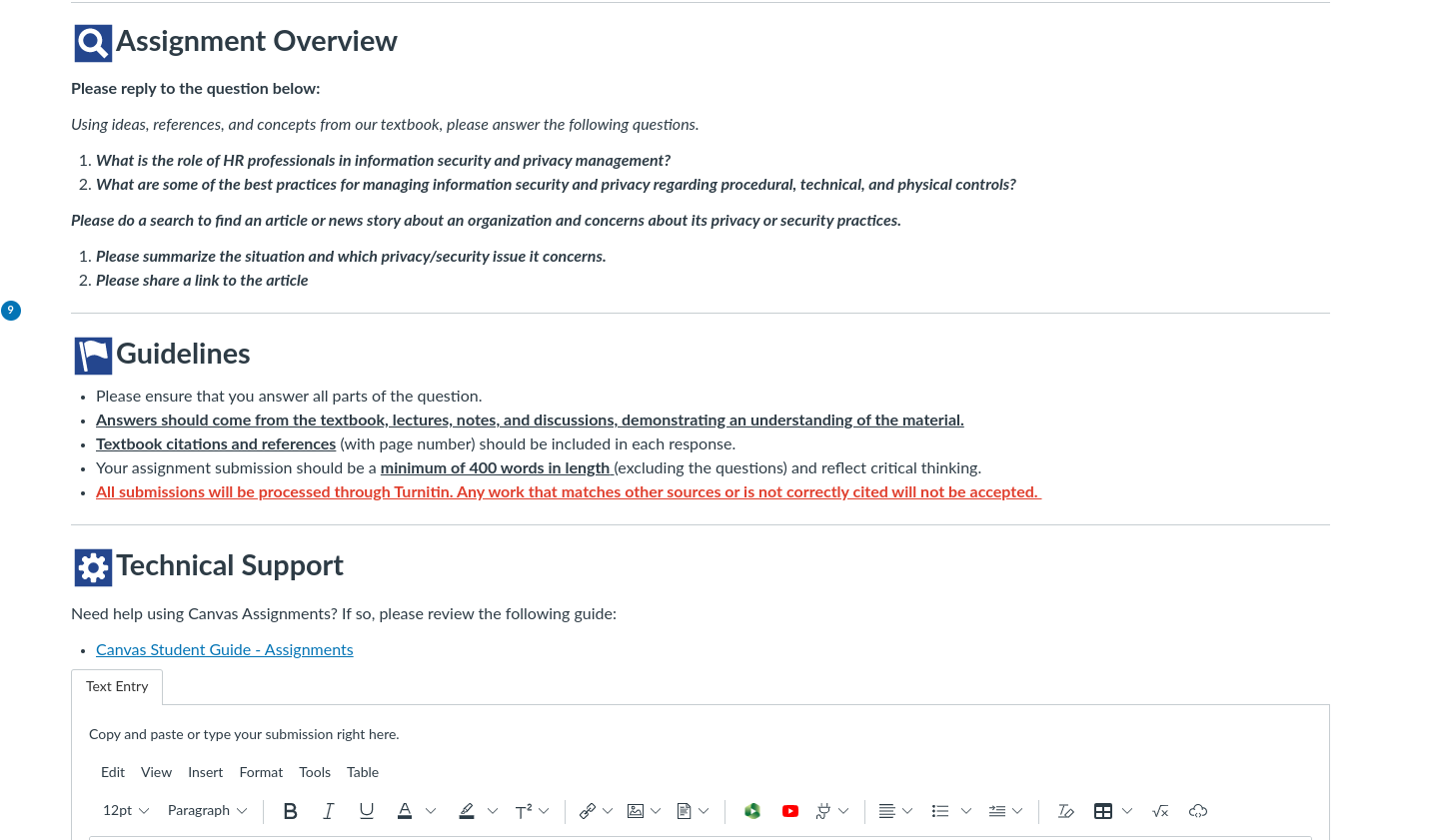1443x840 pixels.
Task: Apply italic formatting in the editor
Action: [x=328, y=811]
